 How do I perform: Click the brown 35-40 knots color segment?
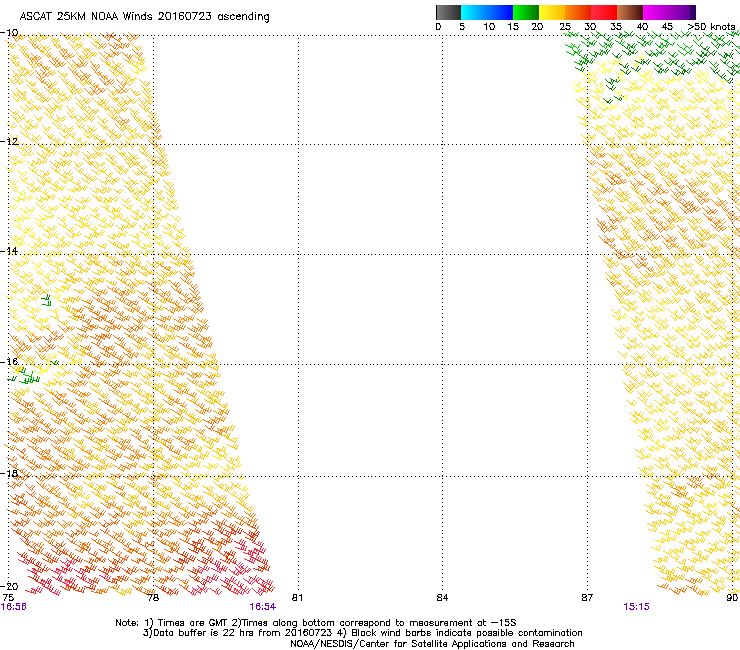[630, 12]
